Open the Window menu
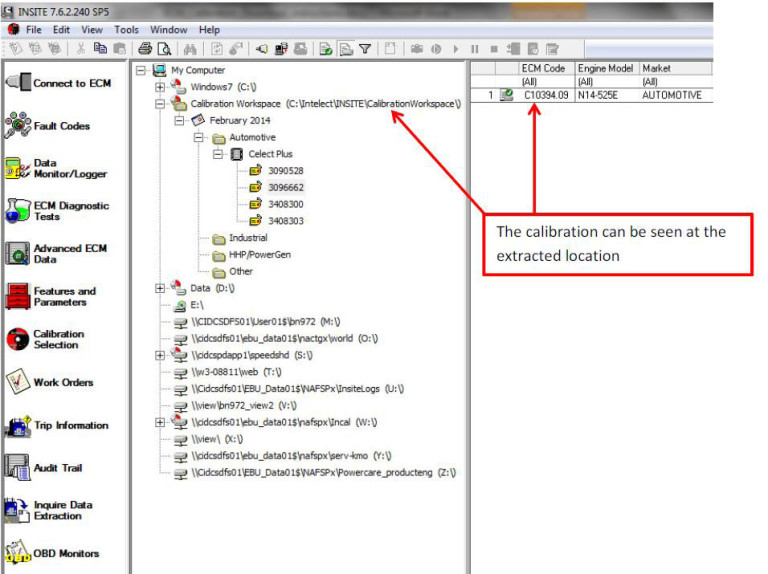The image size is (768, 574). coord(168,29)
